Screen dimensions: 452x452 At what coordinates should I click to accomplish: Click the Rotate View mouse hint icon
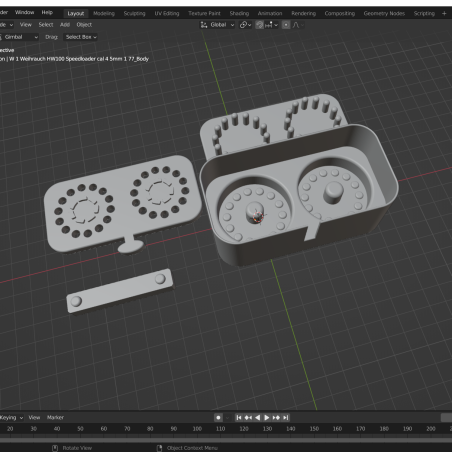(55, 448)
